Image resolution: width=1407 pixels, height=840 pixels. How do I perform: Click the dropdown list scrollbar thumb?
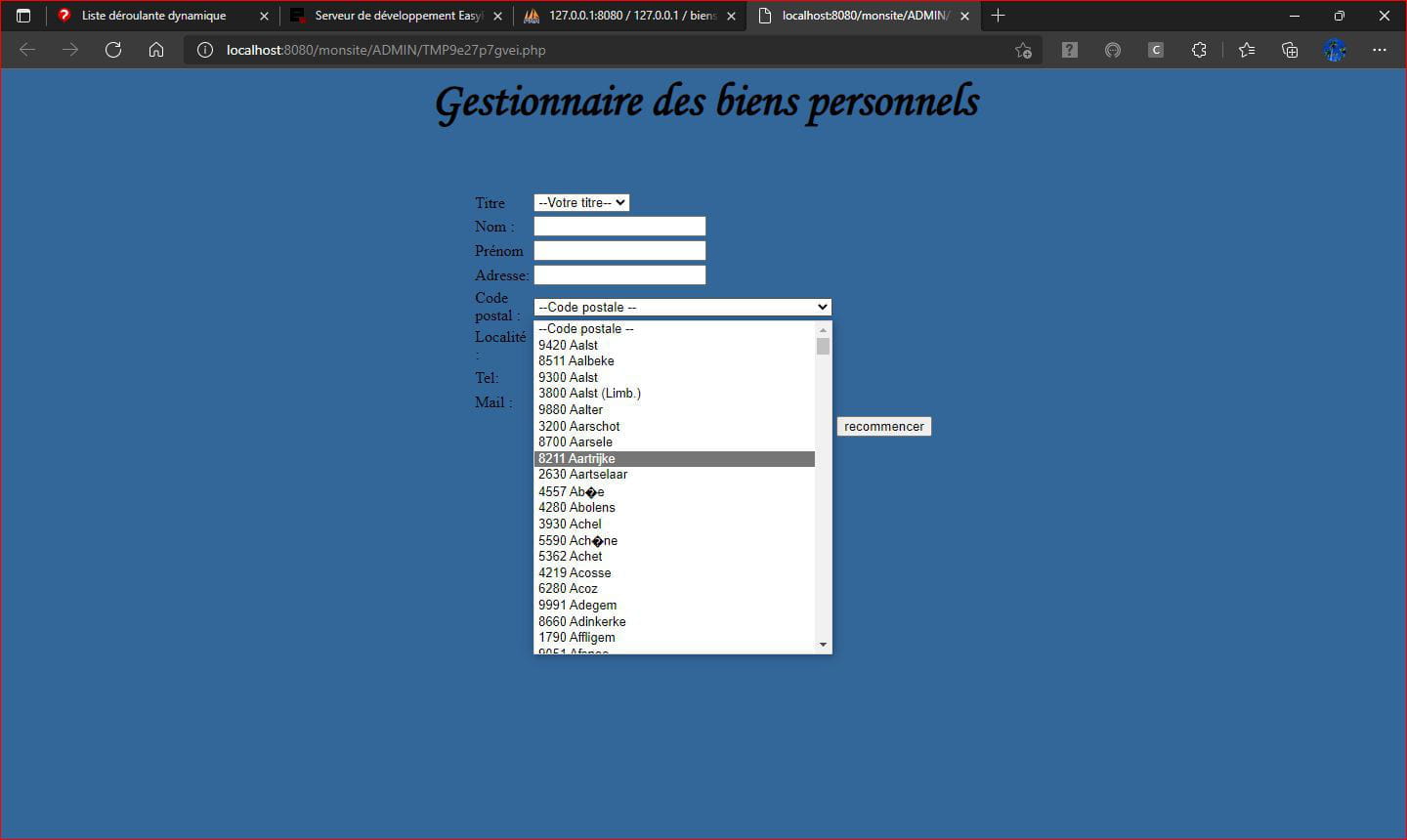point(823,346)
